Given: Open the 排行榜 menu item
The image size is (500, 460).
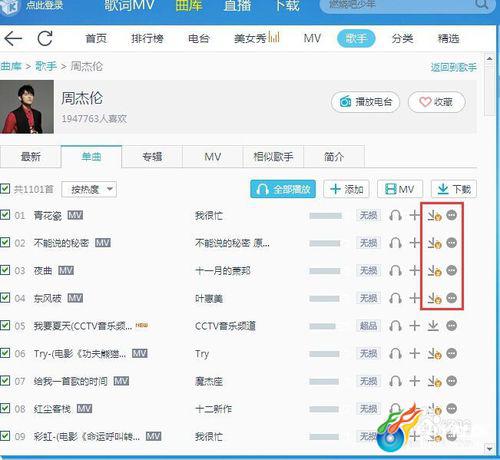Looking at the screenshot, I should point(147,39).
